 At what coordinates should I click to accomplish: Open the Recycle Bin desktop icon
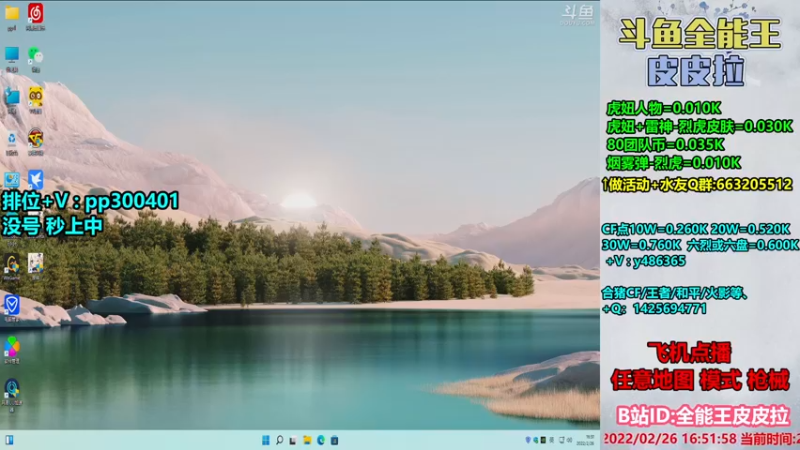pos(12,138)
